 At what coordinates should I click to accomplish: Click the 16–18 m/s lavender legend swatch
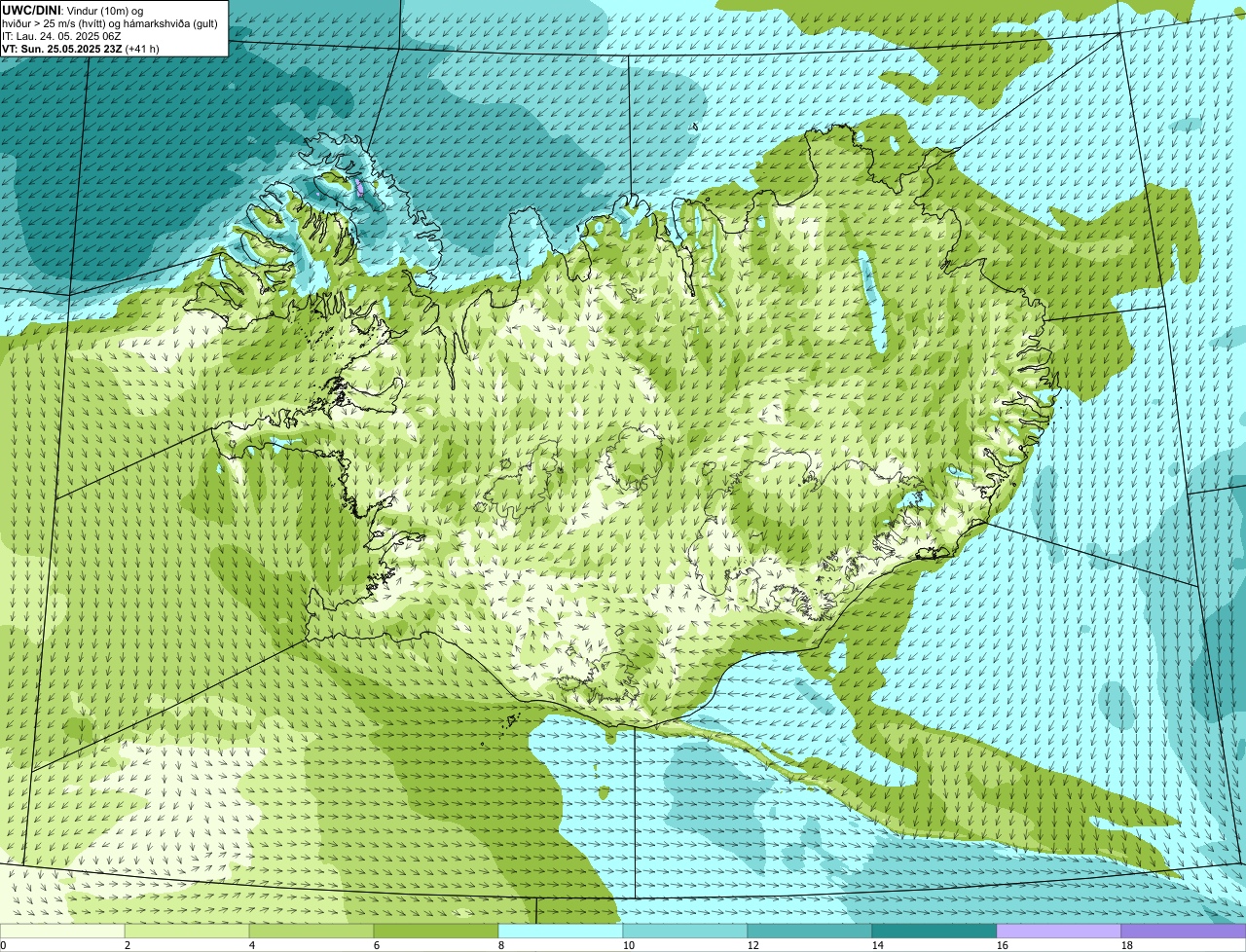(1059, 931)
